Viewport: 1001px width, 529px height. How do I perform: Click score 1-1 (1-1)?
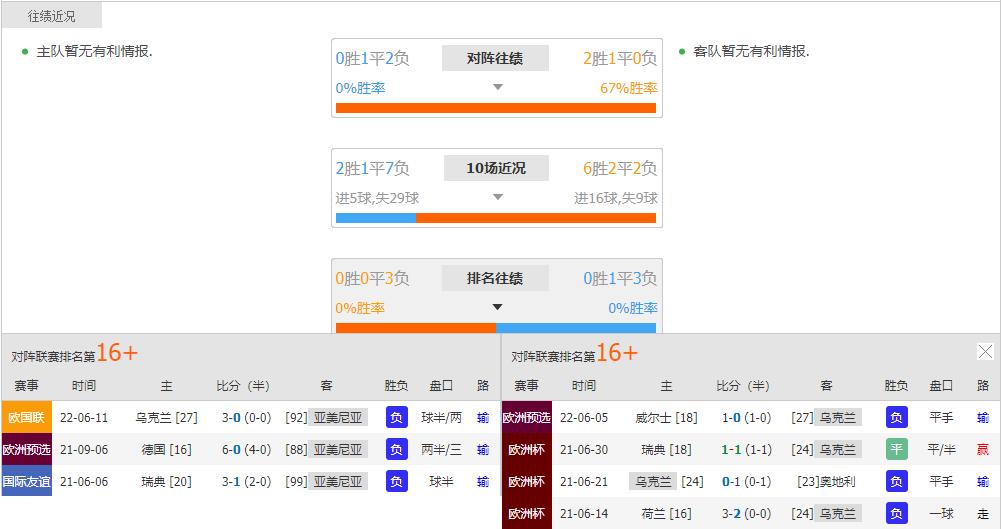click(x=746, y=449)
